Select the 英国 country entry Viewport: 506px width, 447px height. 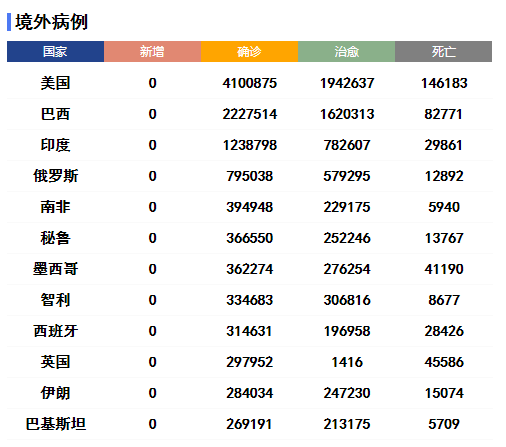[55, 362]
